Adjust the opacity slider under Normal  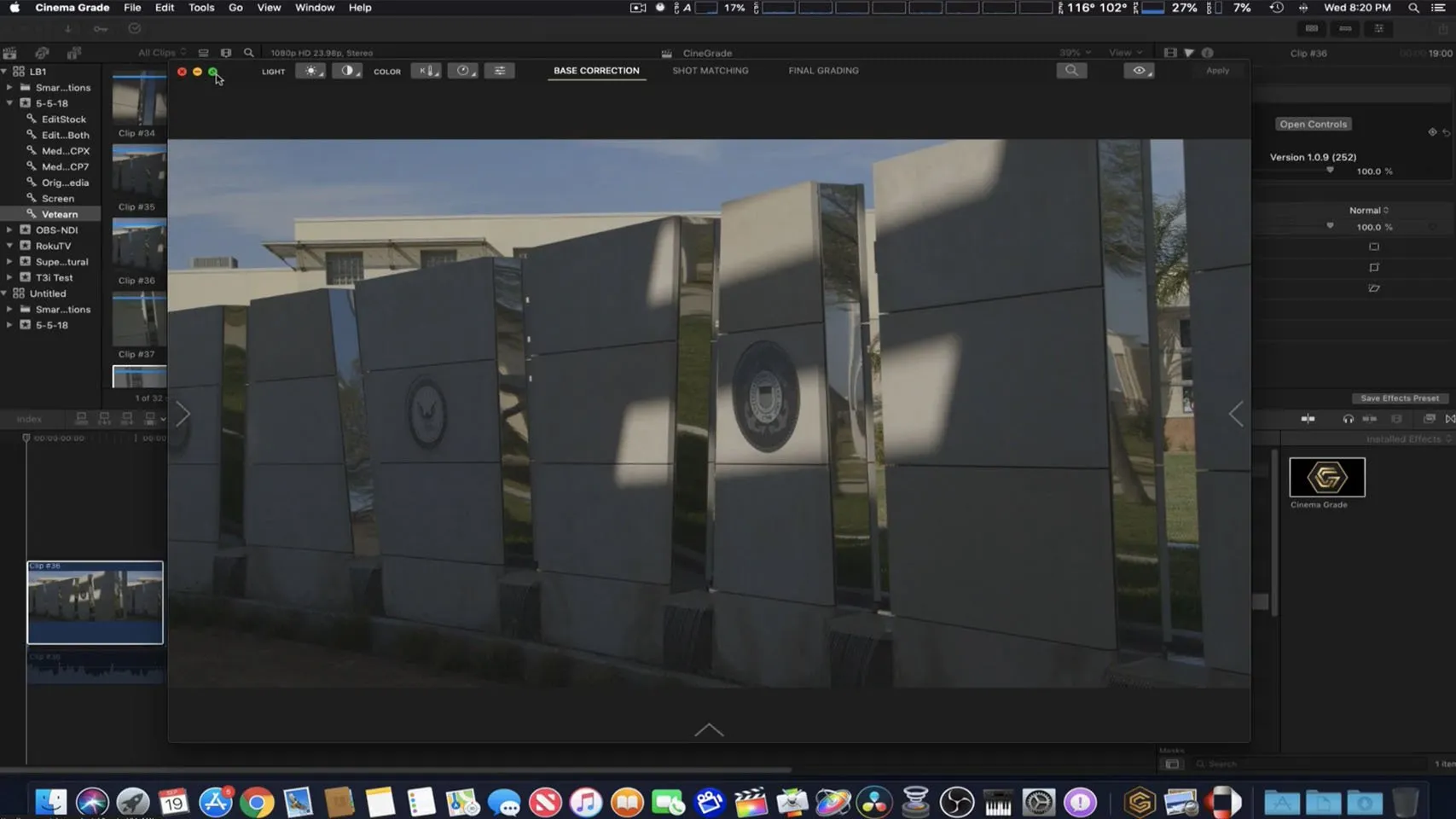(1330, 226)
